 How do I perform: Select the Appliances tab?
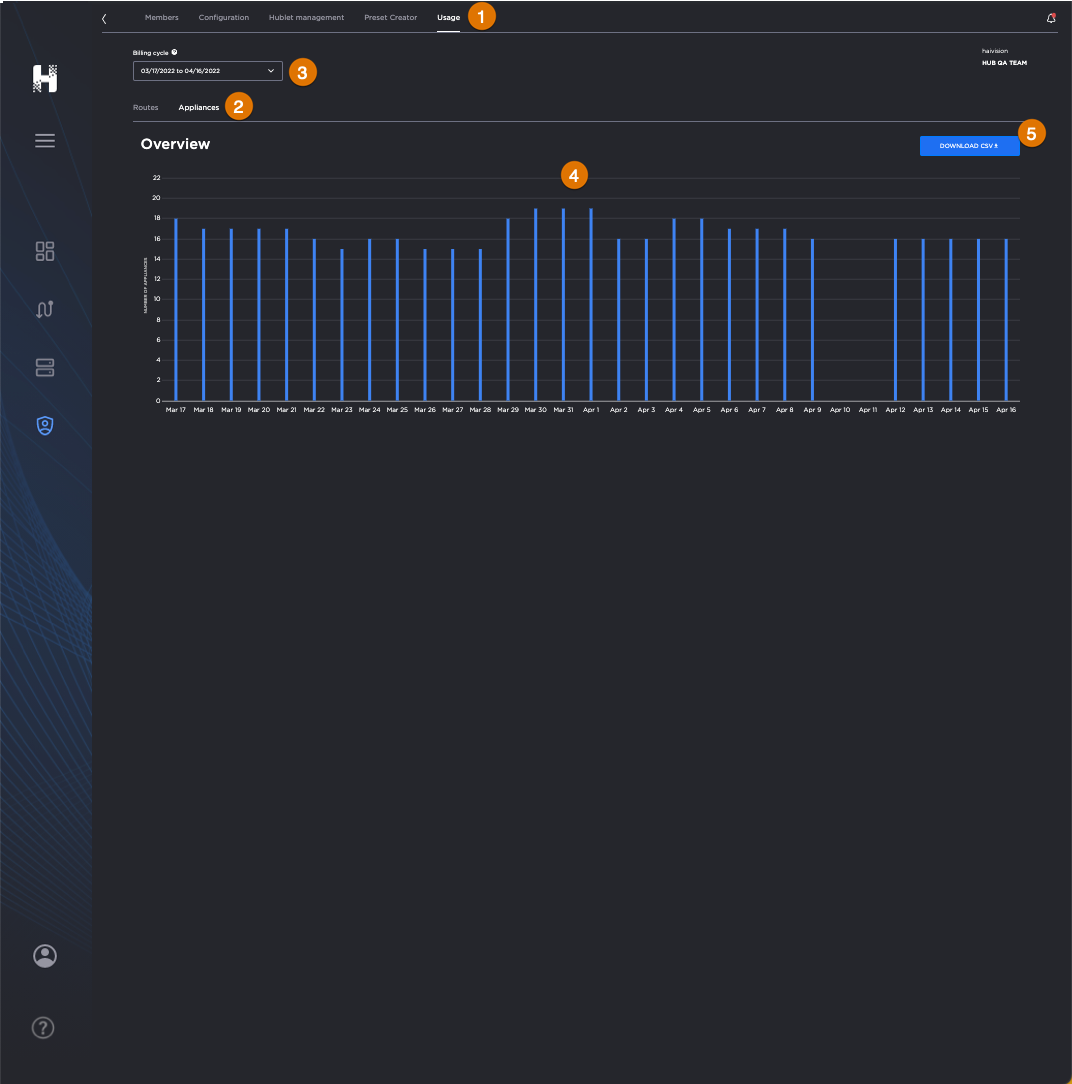coord(198,107)
